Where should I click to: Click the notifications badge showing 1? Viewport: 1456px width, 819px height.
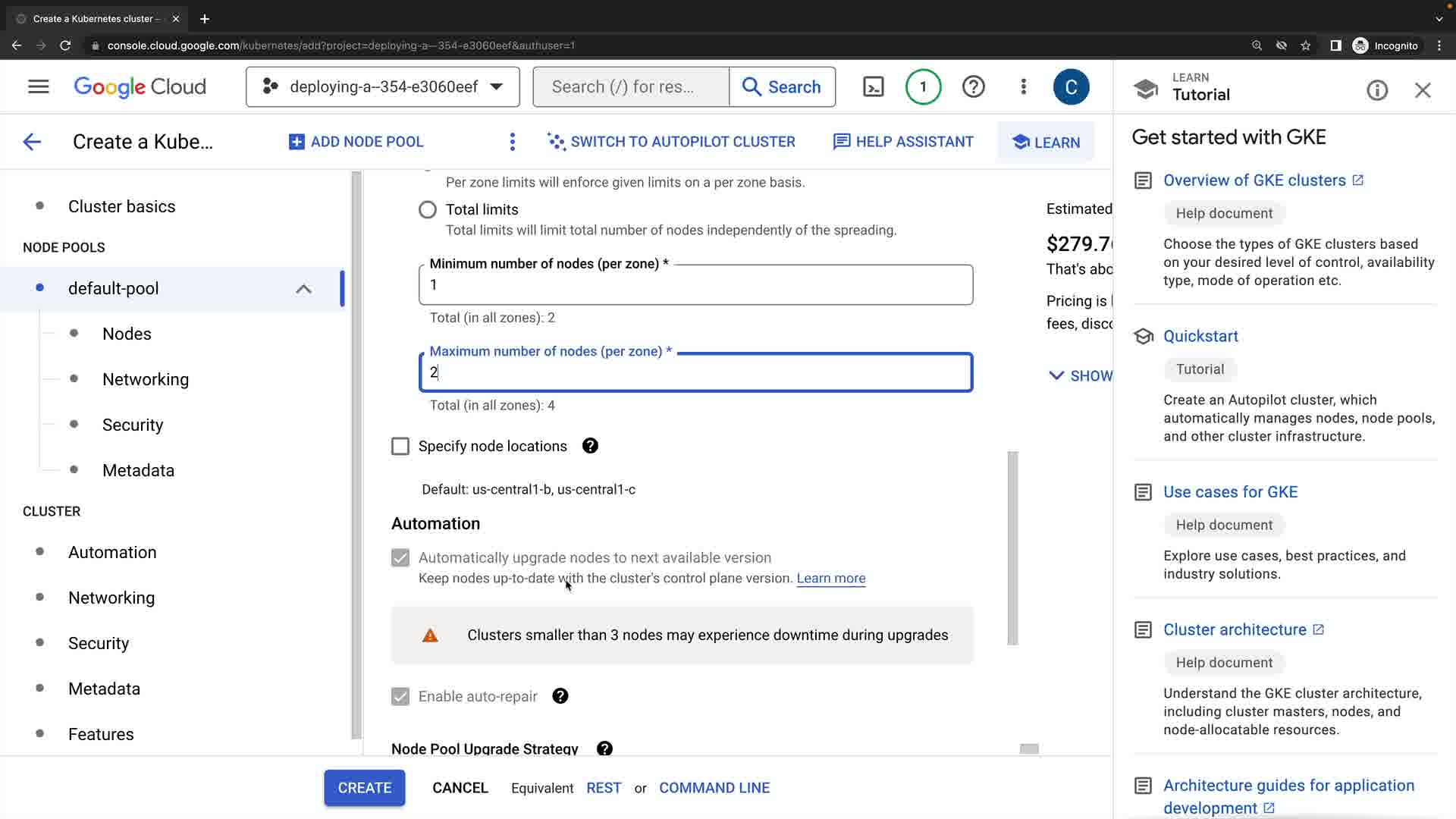923,87
